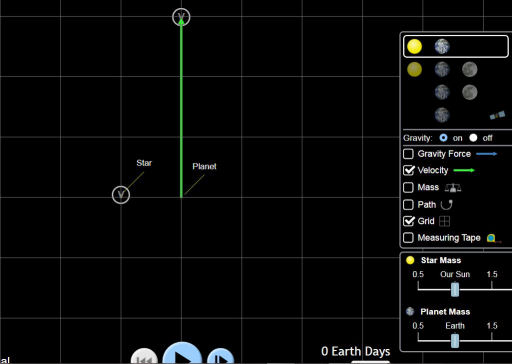
Task: Select Gravity on radio button
Action: pos(443,138)
